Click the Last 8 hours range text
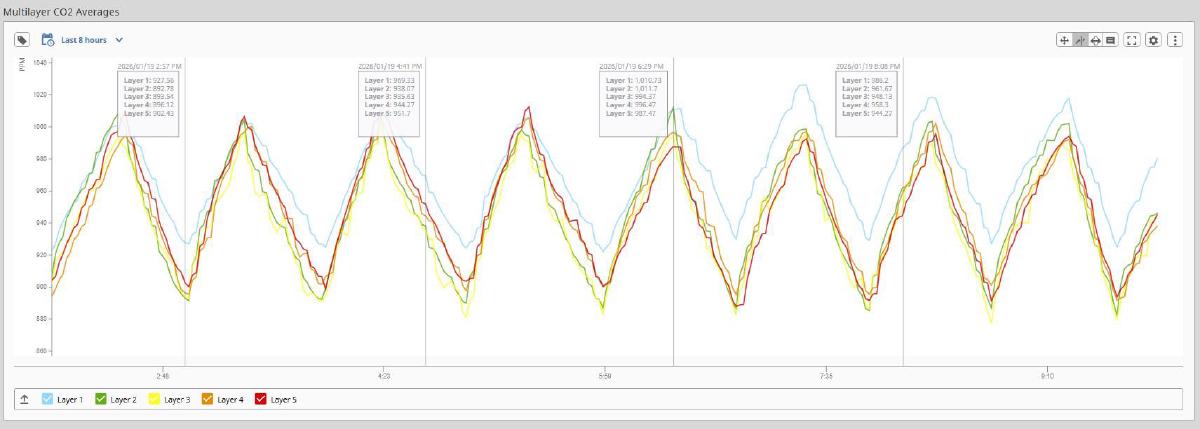This screenshot has width=1200, height=429. [84, 40]
